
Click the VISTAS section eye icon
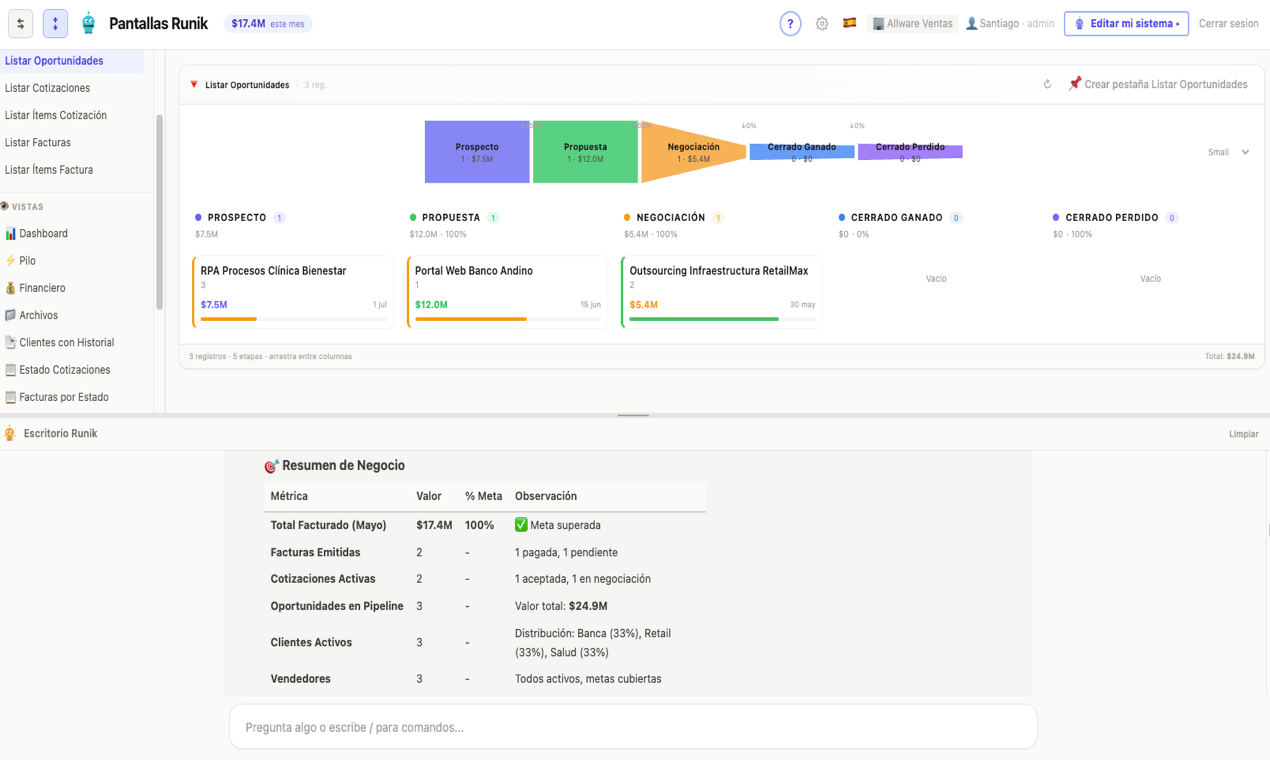[x=4, y=207]
